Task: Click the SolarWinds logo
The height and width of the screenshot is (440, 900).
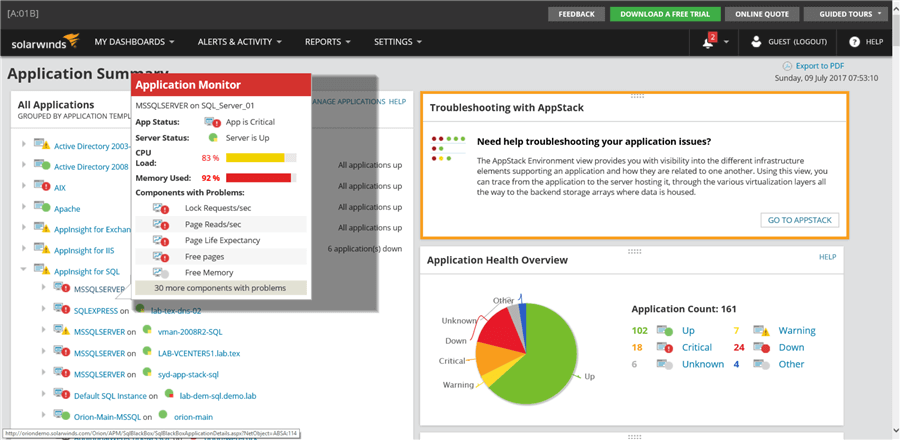Action: pos(45,42)
